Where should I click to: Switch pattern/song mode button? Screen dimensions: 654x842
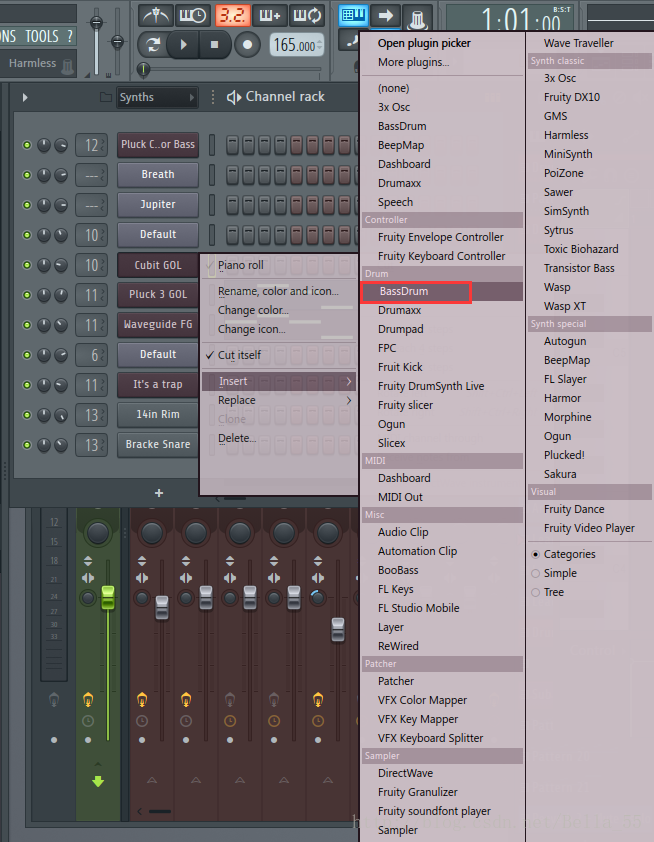tap(153, 45)
